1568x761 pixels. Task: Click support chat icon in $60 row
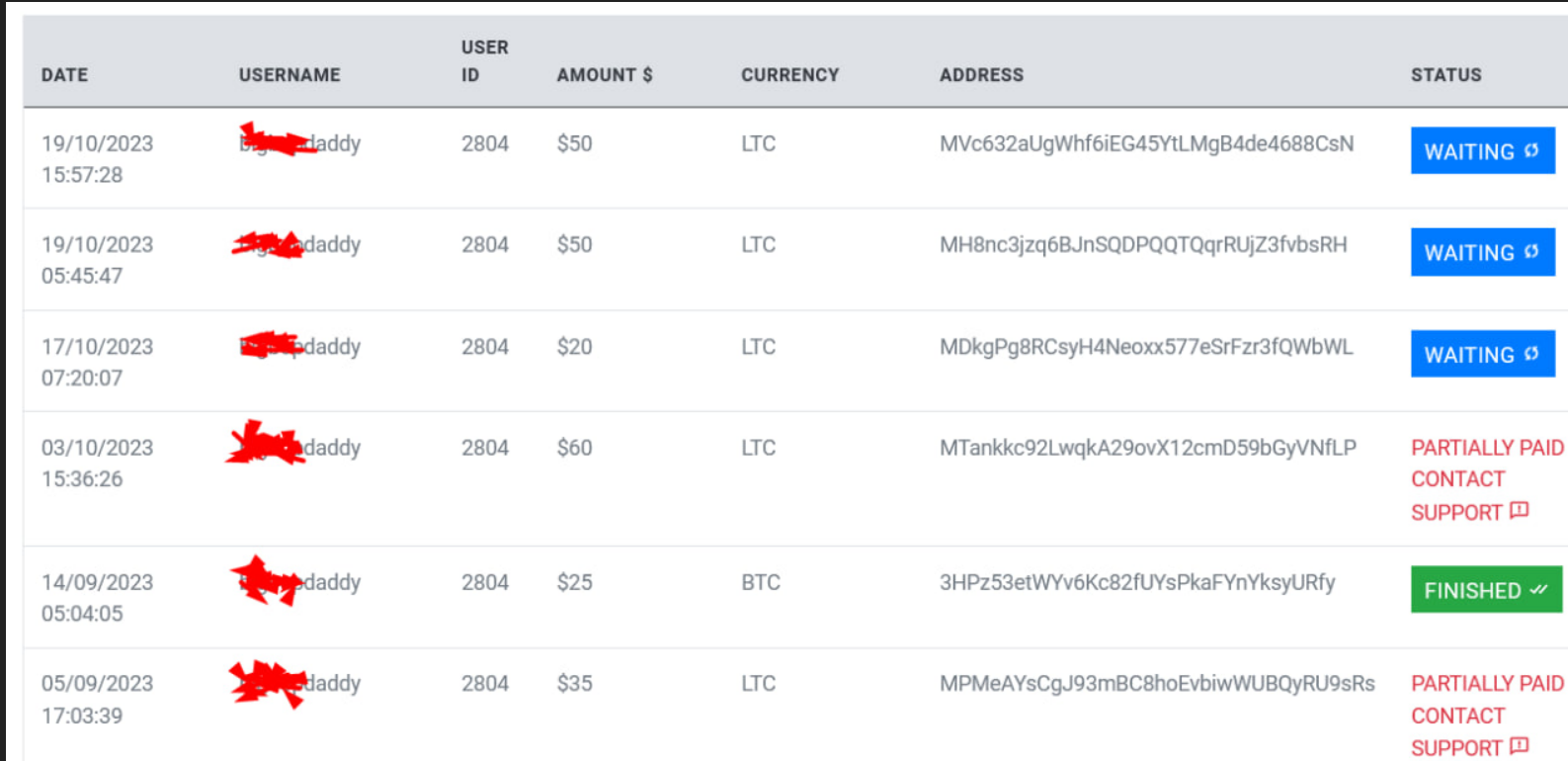1520,511
